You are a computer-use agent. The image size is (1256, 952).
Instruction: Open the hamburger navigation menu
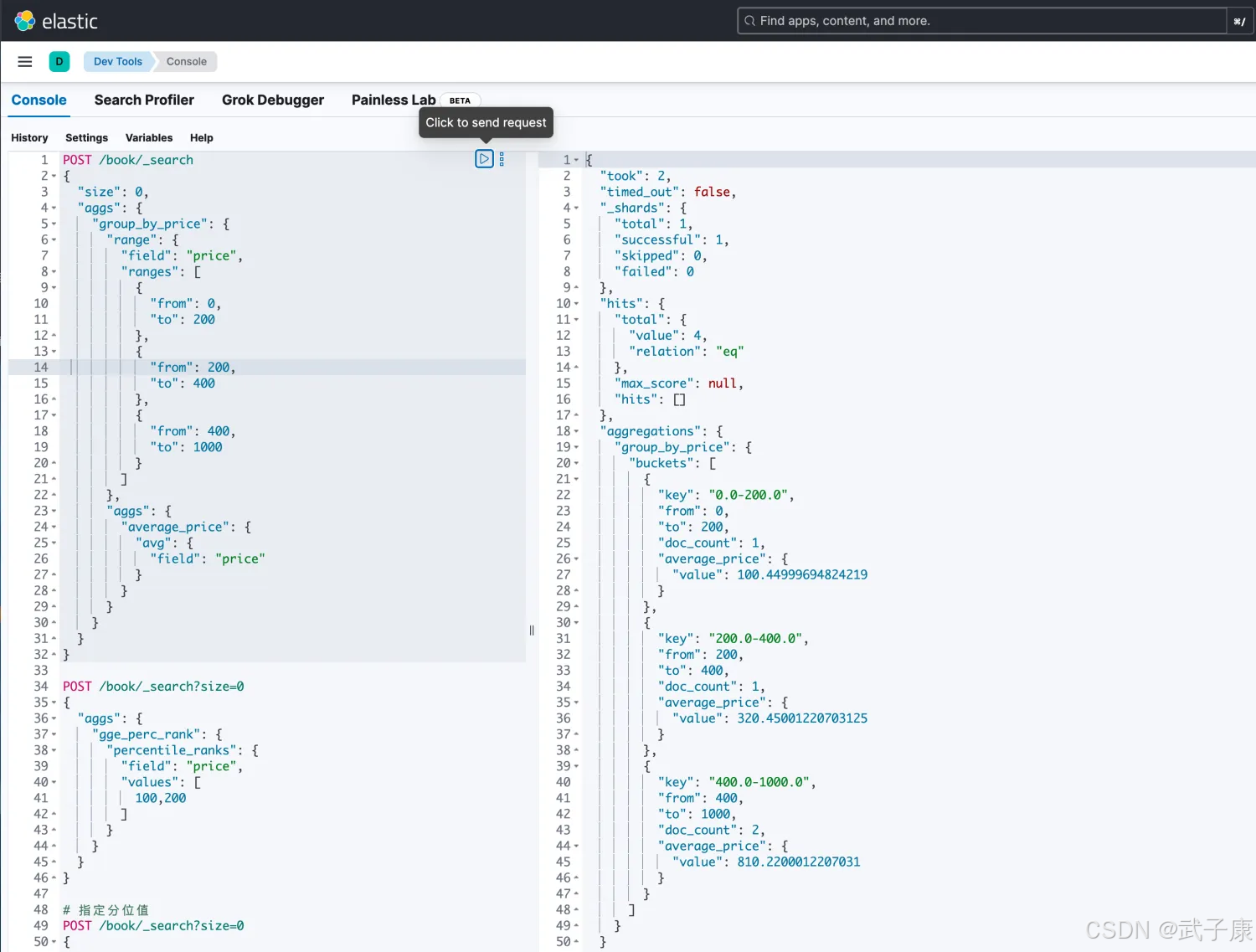(25, 61)
